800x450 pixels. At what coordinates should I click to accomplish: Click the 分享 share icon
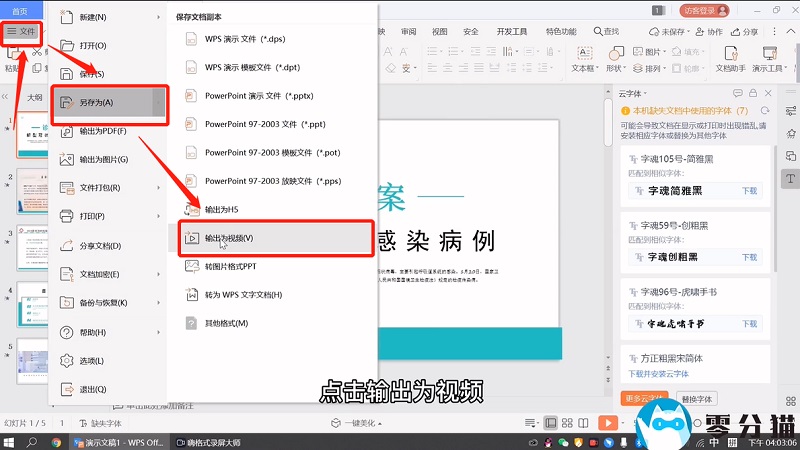pyautogui.click(x=744, y=32)
